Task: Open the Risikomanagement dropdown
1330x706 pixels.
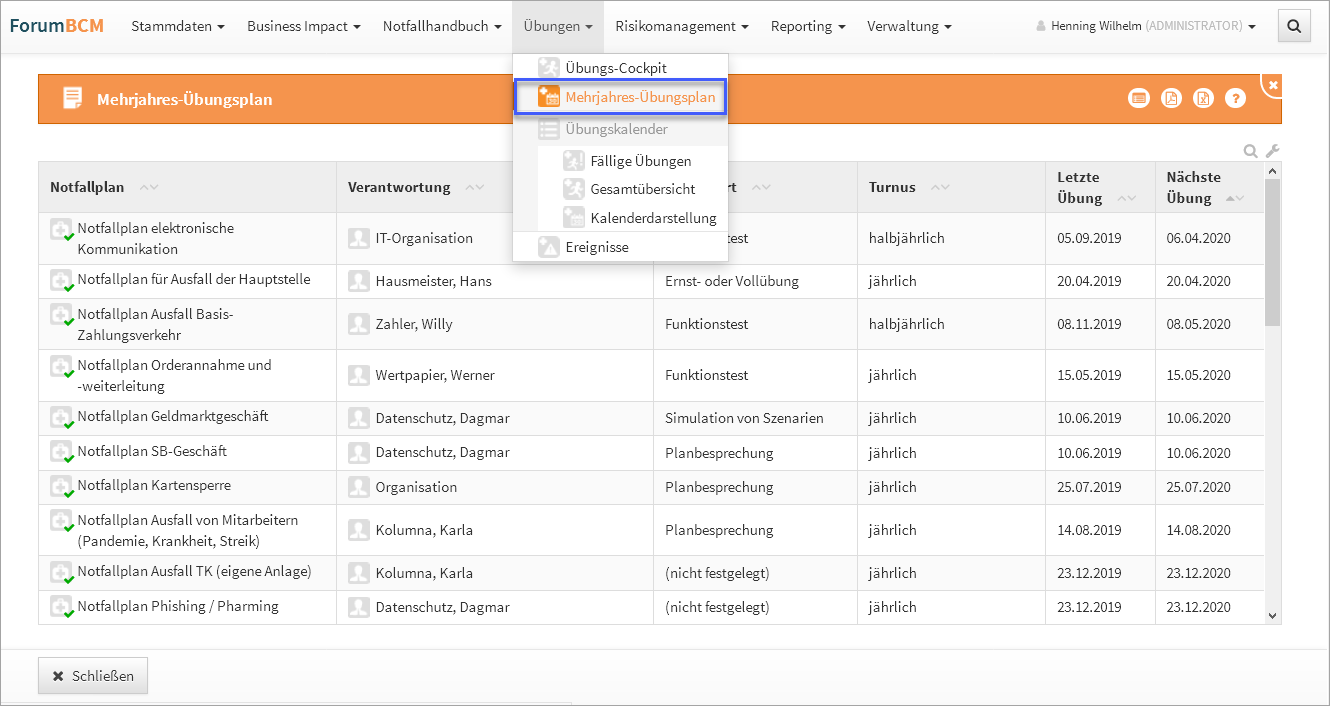Action: coord(682,26)
